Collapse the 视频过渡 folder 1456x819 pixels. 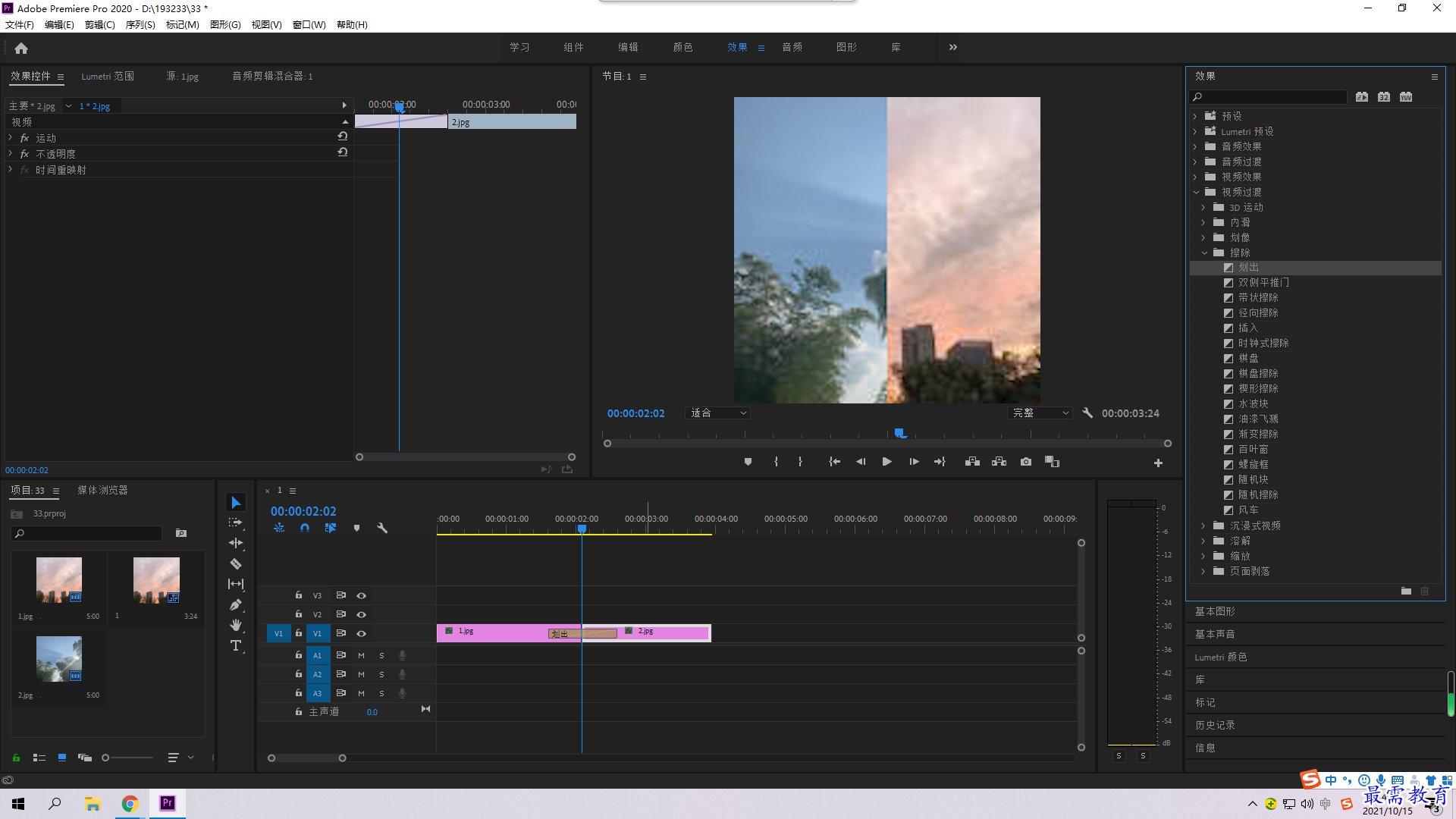pyautogui.click(x=1195, y=192)
